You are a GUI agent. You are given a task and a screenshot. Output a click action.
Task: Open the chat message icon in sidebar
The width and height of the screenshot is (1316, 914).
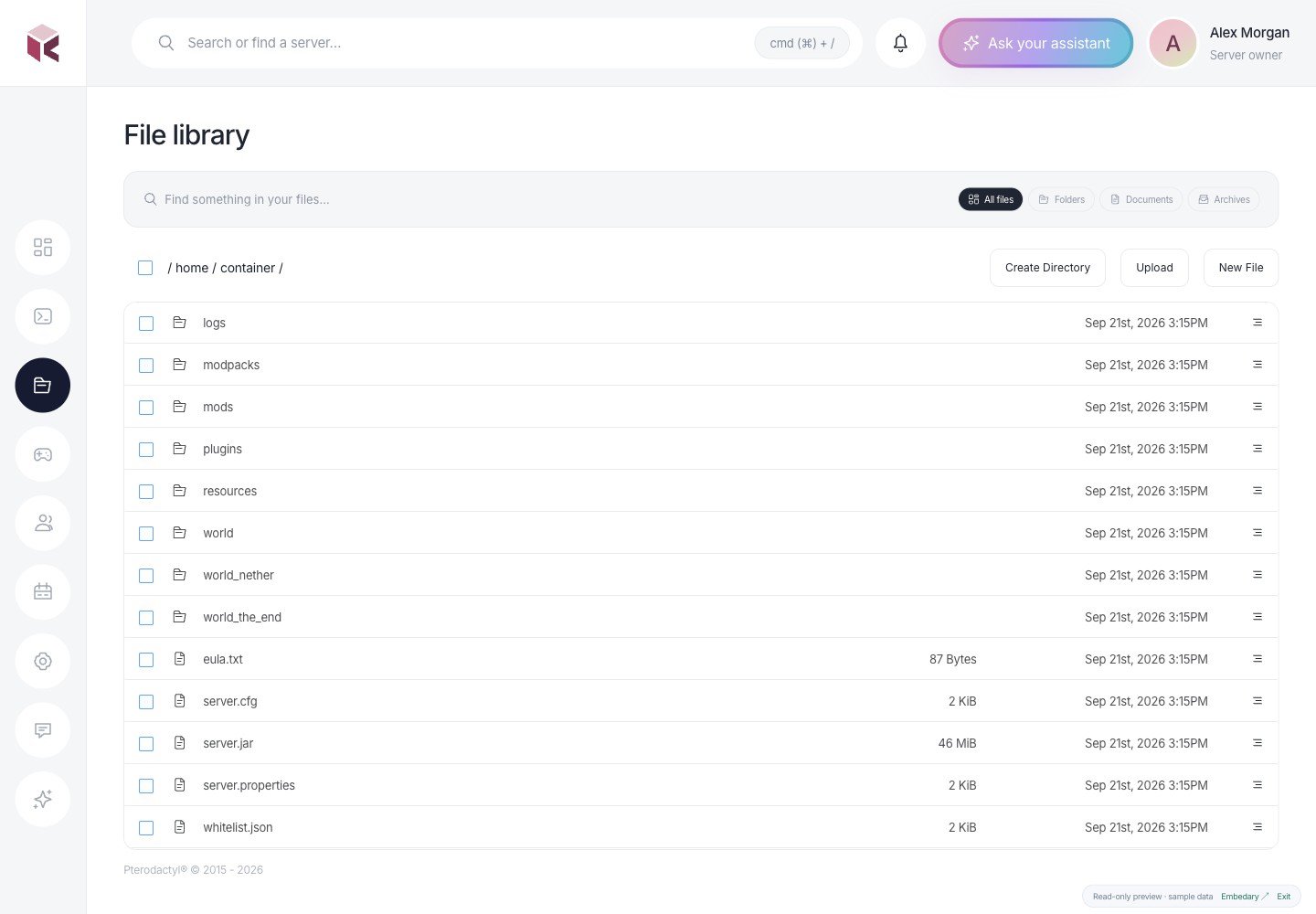[x=43, y=730]
